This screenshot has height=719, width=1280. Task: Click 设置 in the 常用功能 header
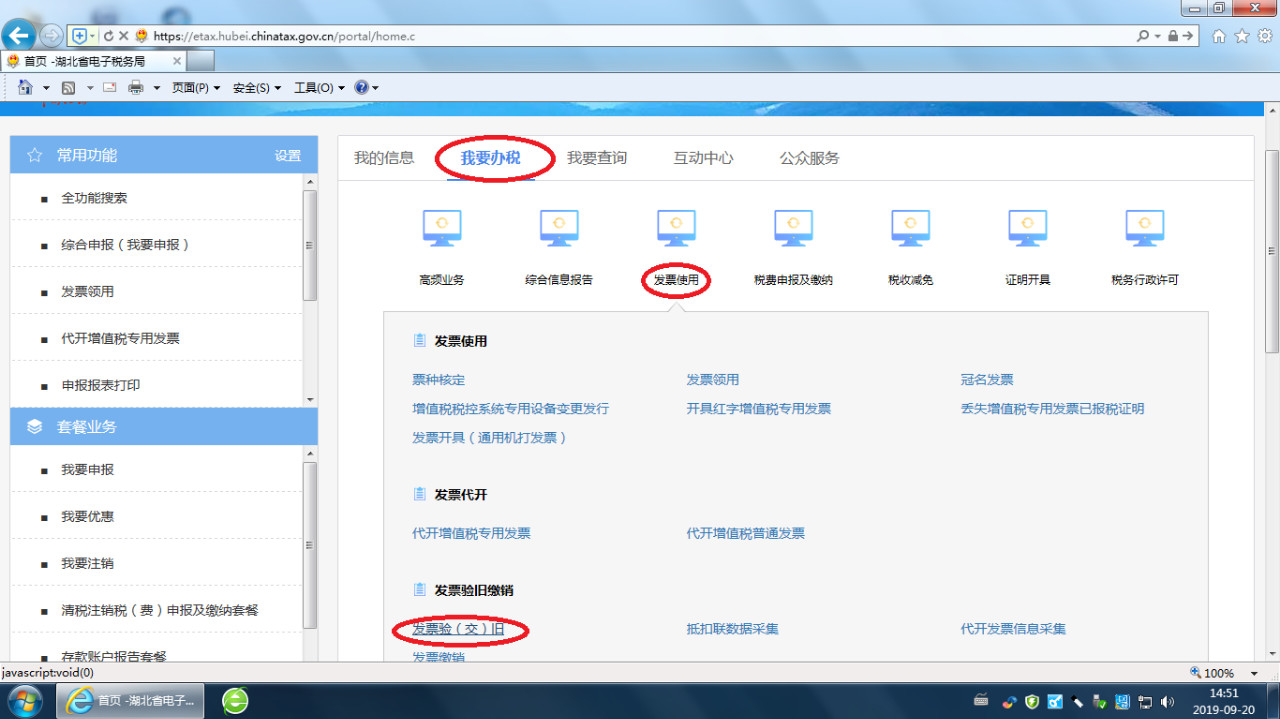pos(288,156)
